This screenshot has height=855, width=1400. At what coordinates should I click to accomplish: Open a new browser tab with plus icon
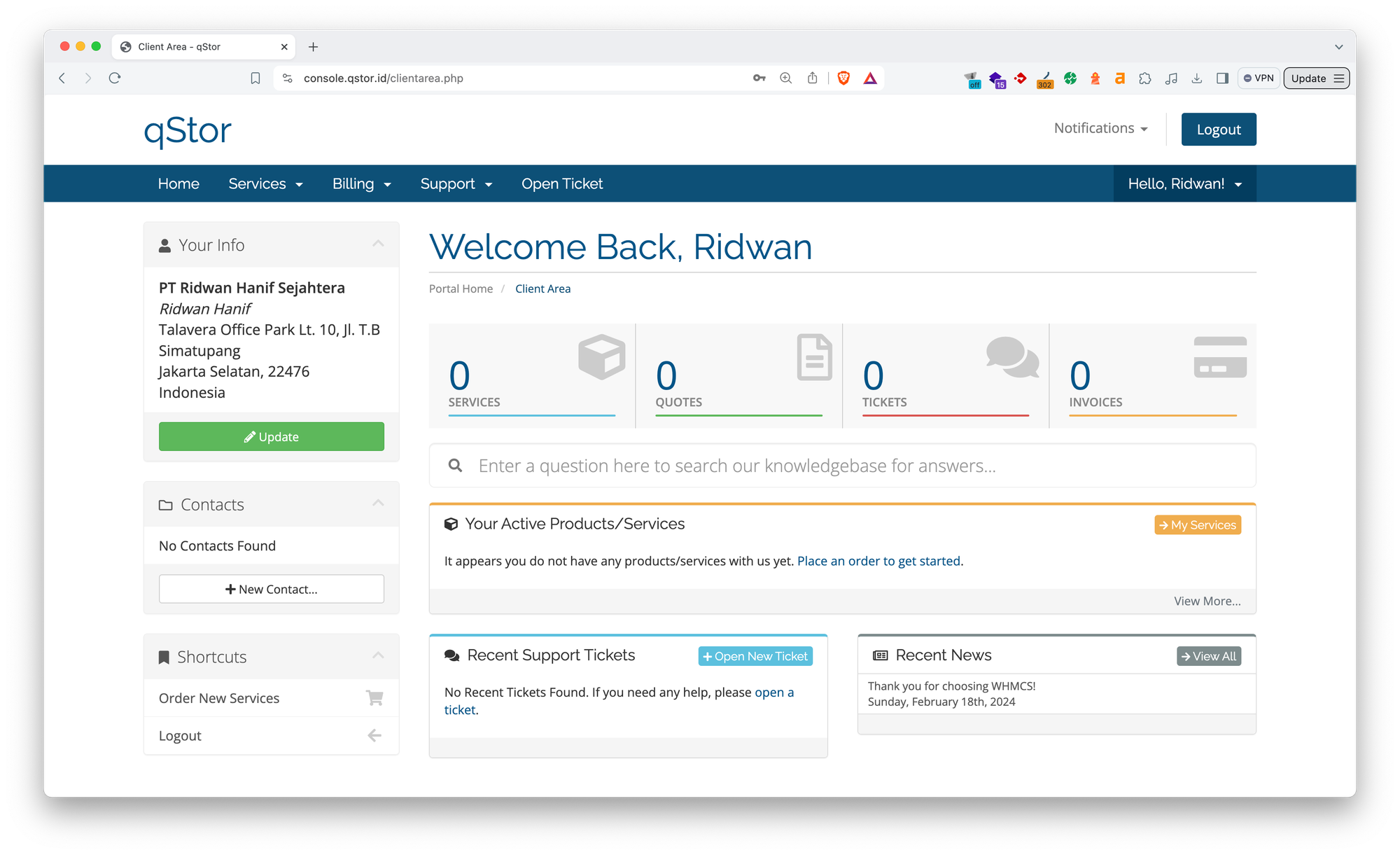click(314, 47)
